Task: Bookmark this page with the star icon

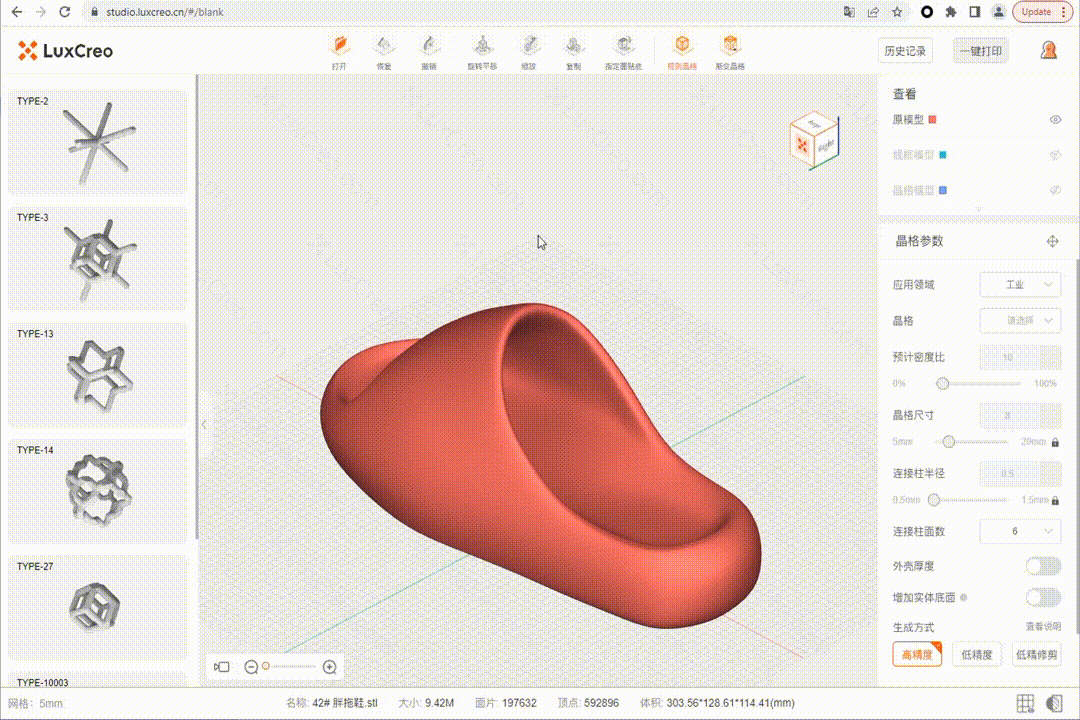Action: pos(897,12)
